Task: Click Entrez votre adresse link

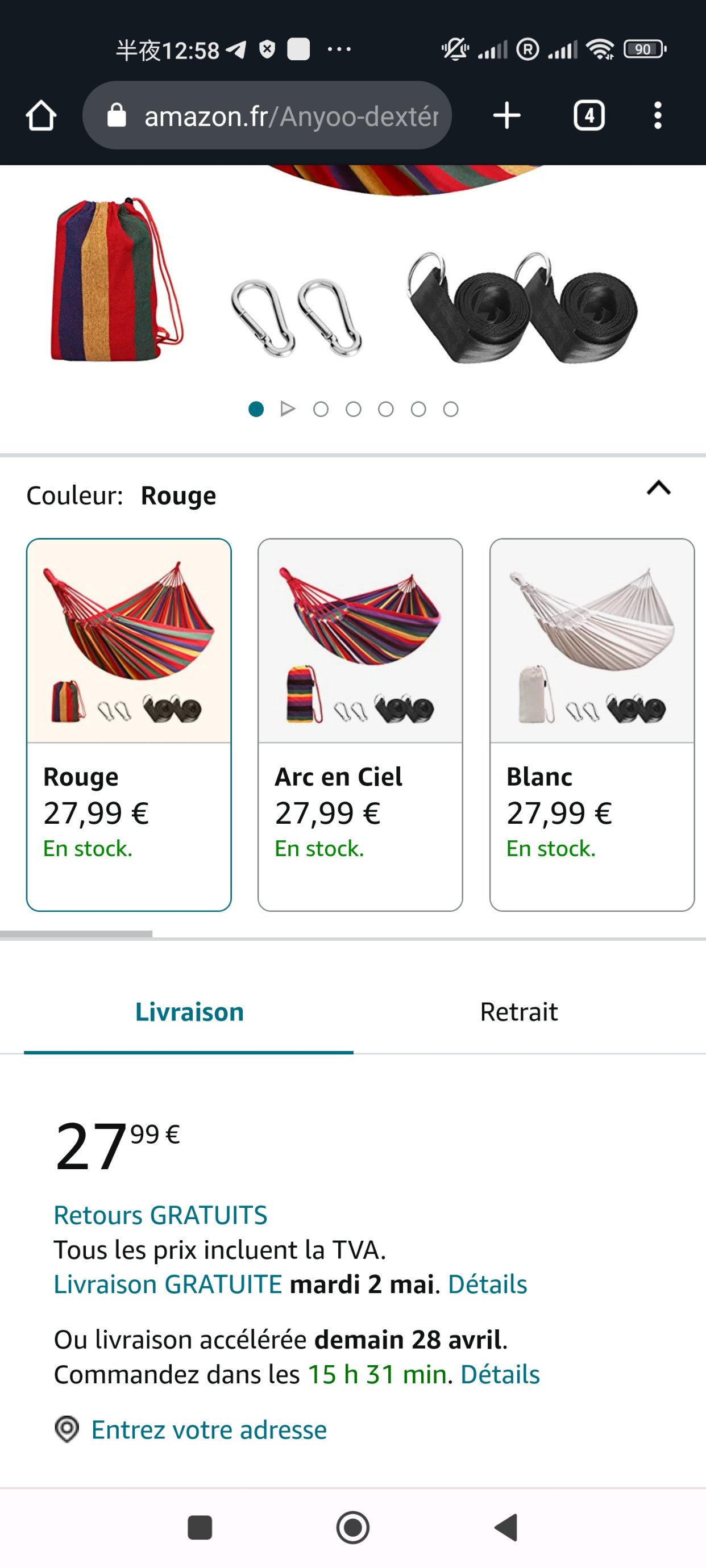Action: [209, 1429]
